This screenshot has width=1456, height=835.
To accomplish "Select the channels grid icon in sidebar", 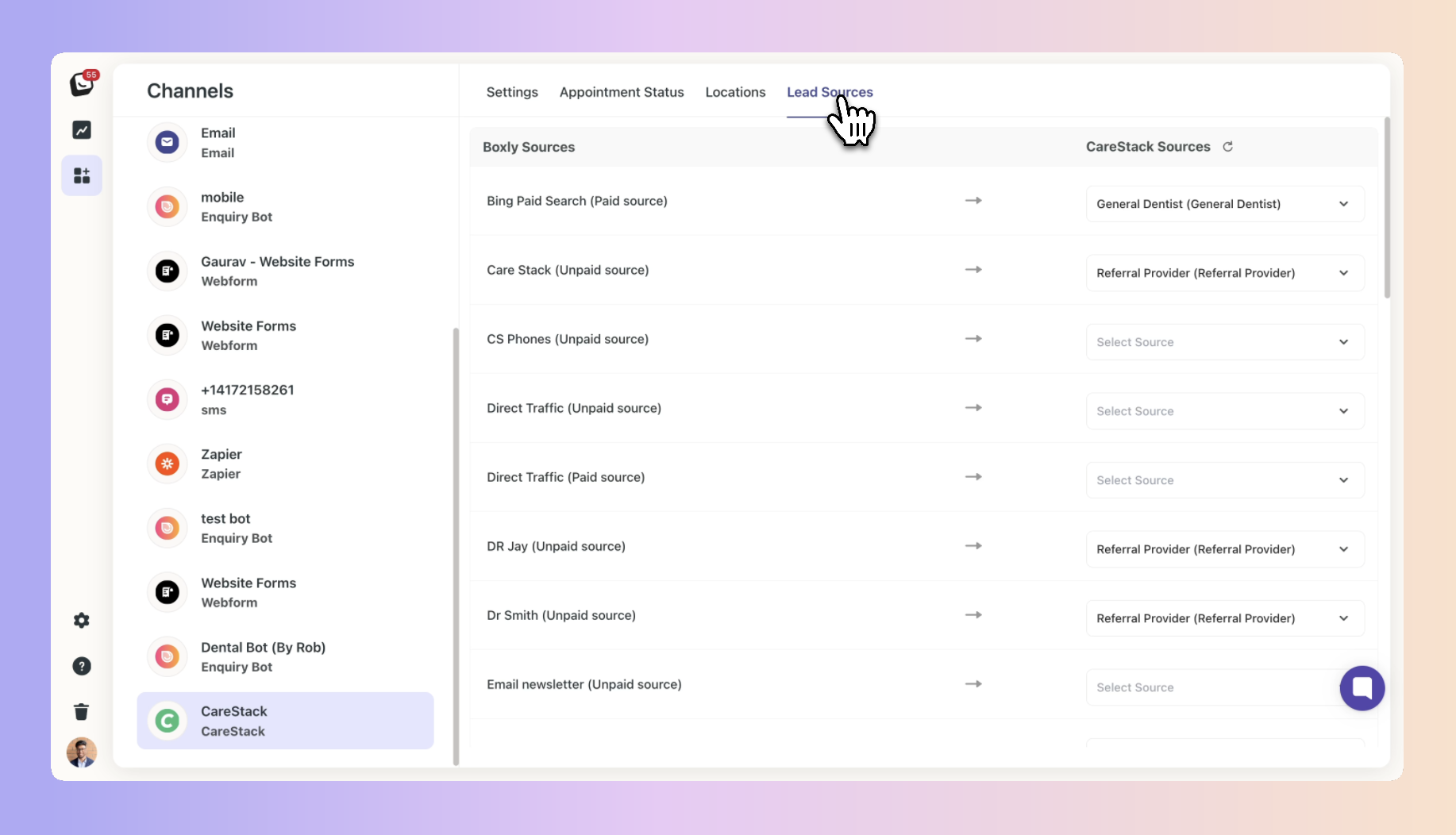I will tap(82, 175).
